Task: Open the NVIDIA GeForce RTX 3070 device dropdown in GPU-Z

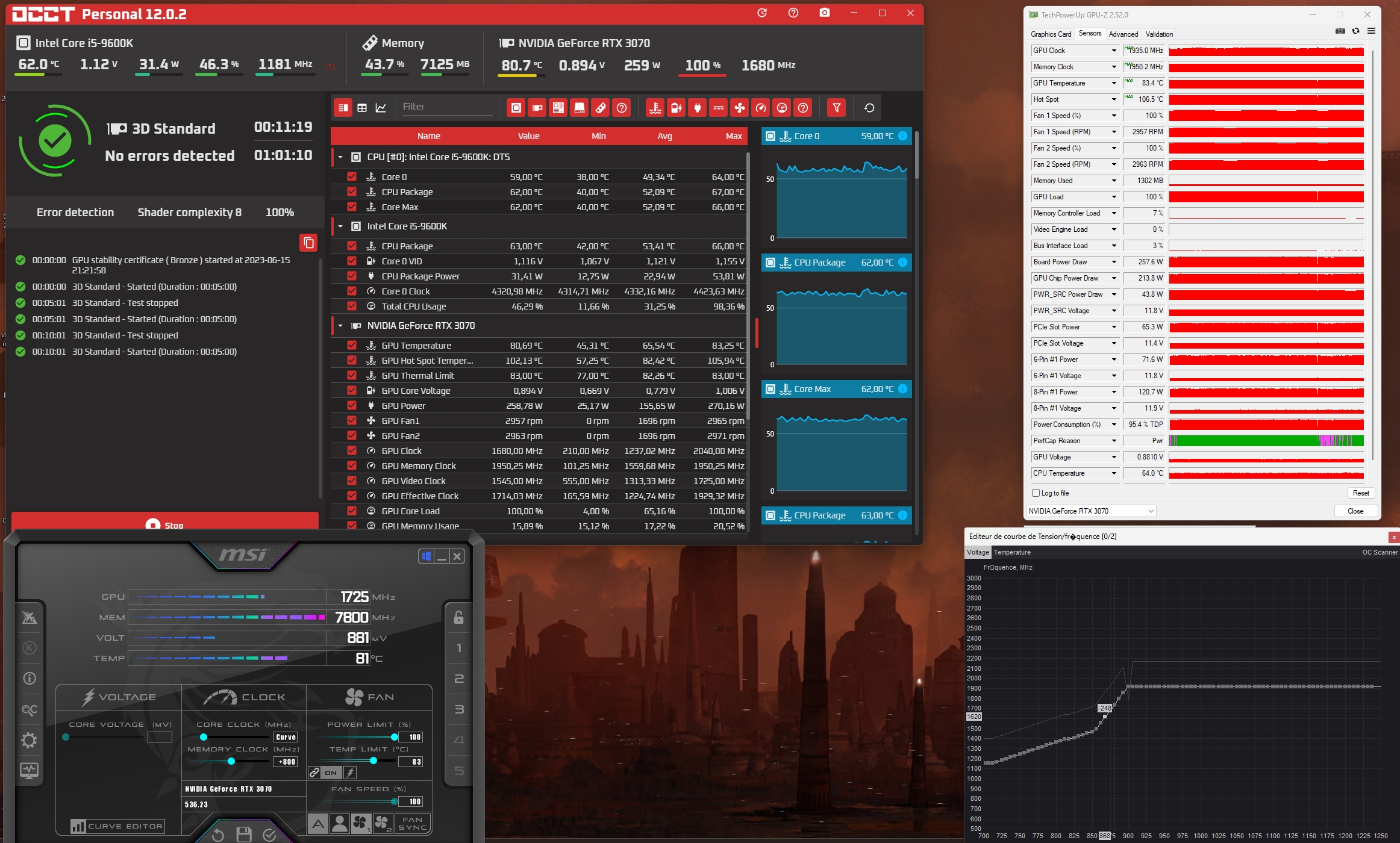Action: (1091, 511)
